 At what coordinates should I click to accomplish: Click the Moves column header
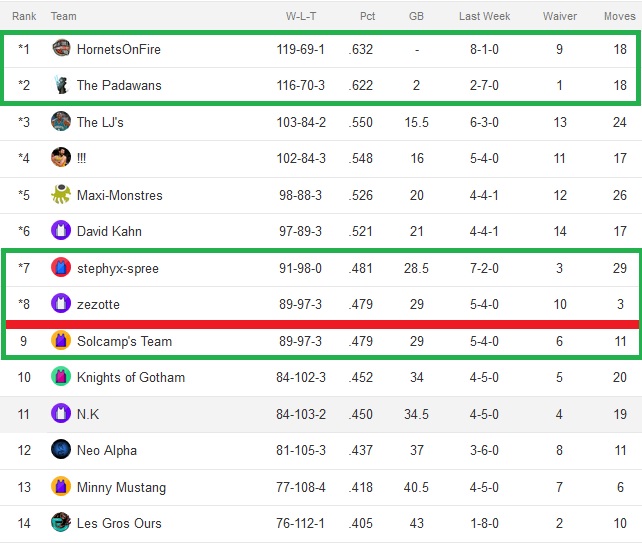619,16
